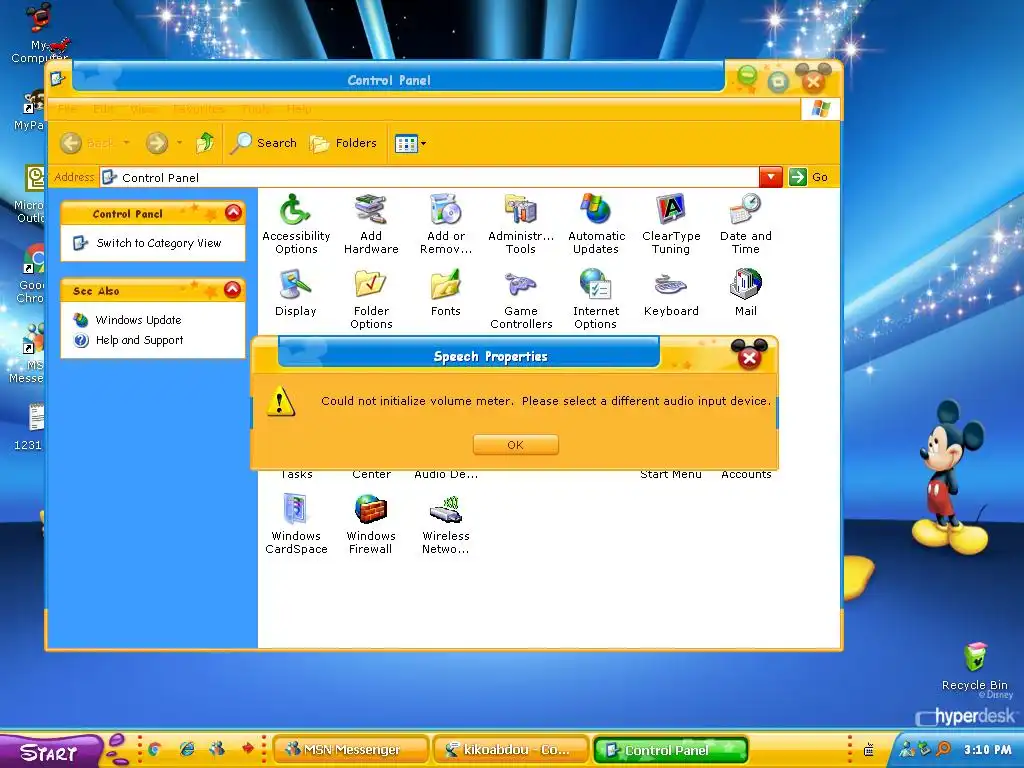Launch Chrome from quick launch bar

155,750
